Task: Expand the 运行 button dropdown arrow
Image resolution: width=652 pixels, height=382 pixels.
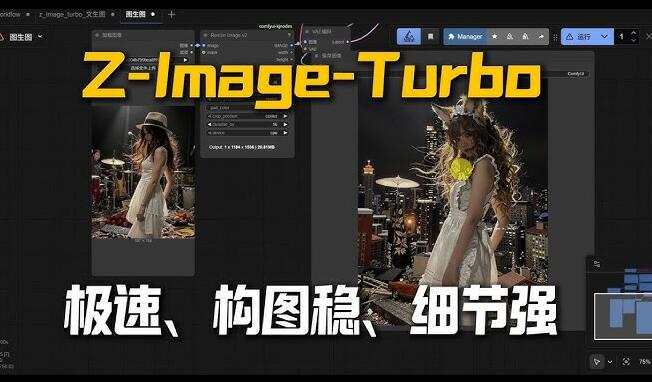Action: 605,37
